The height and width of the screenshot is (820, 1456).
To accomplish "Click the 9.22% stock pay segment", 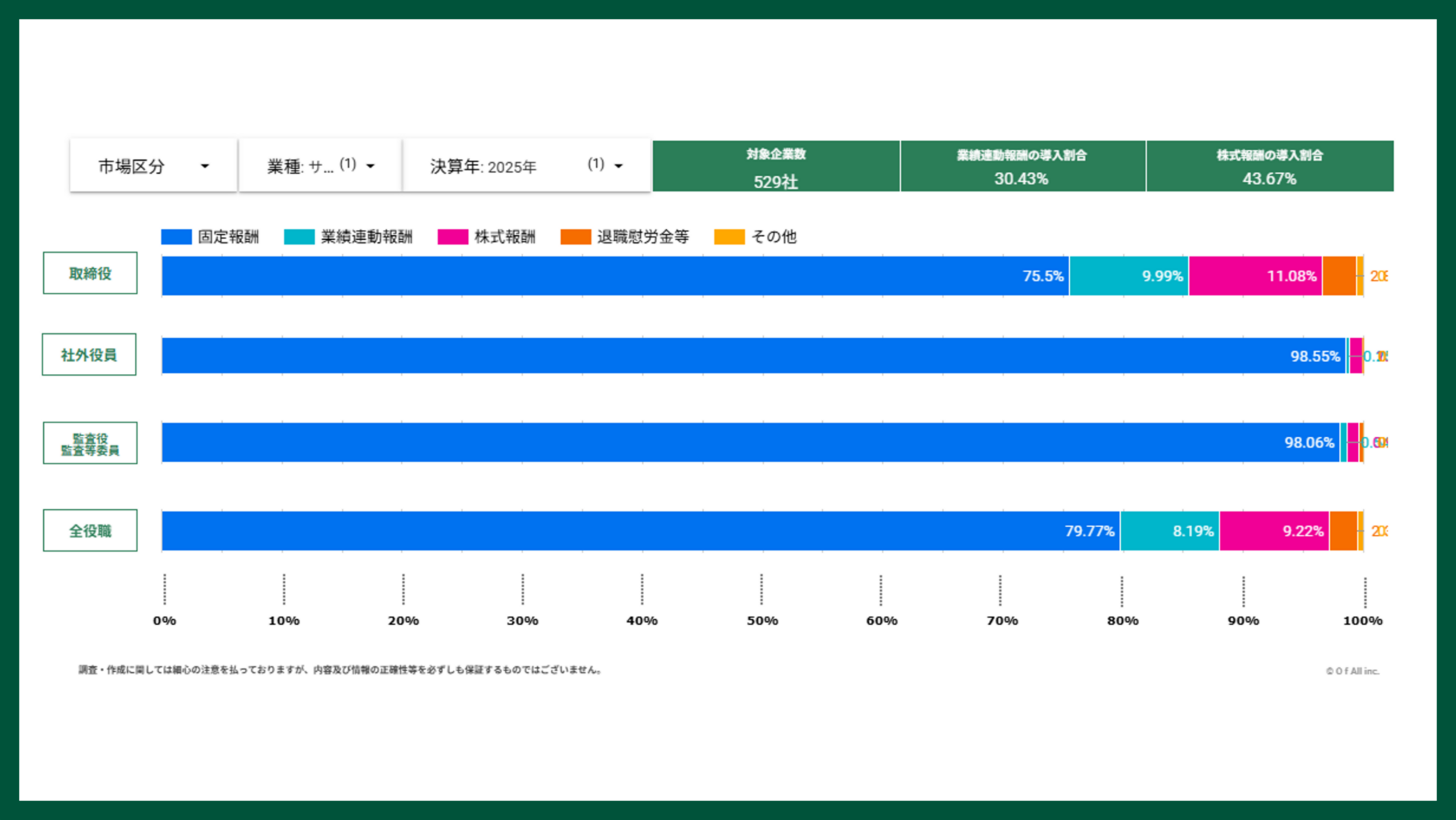I will click(1274, 531).
